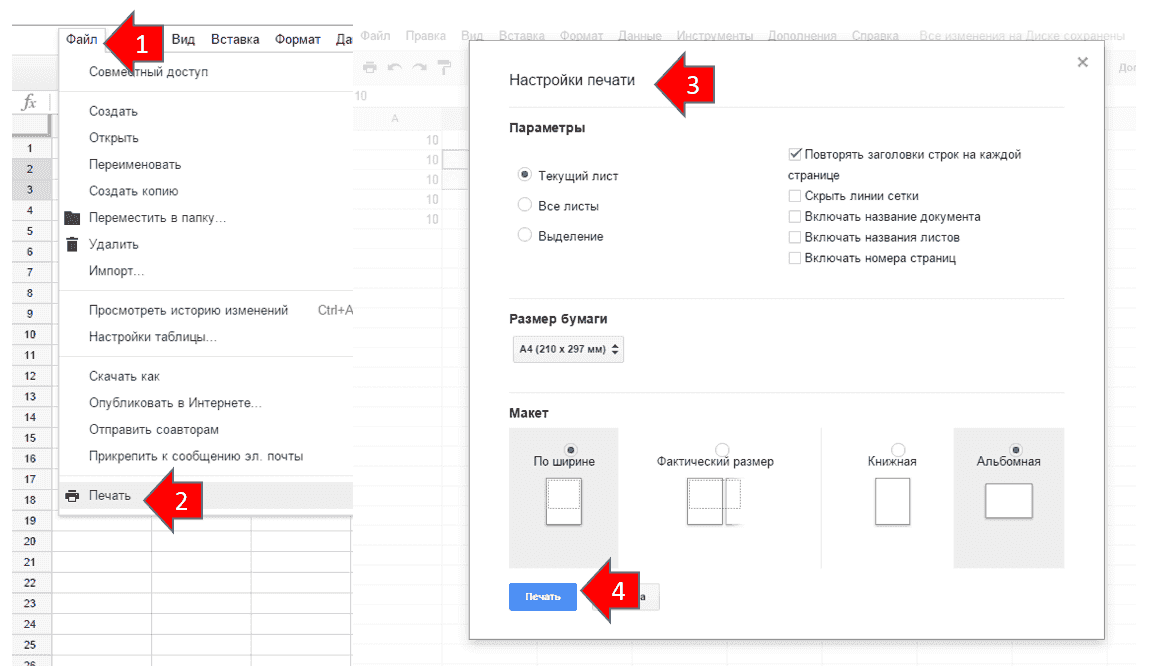Click the folder icon beside Переместить в папку
This screenshot has height=666, width=1153.
(71, 218)
